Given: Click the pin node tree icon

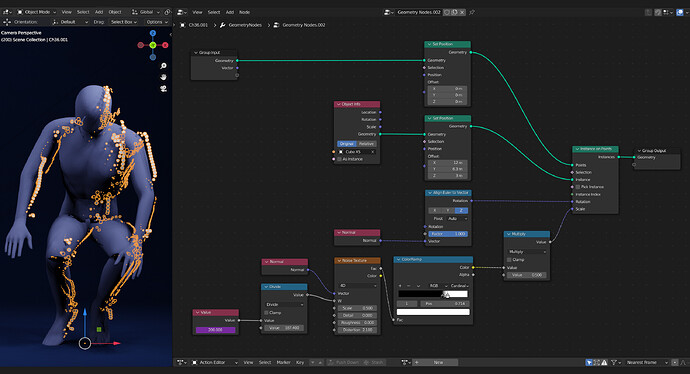Looking at the screenshot, I should tap(472, 12).
